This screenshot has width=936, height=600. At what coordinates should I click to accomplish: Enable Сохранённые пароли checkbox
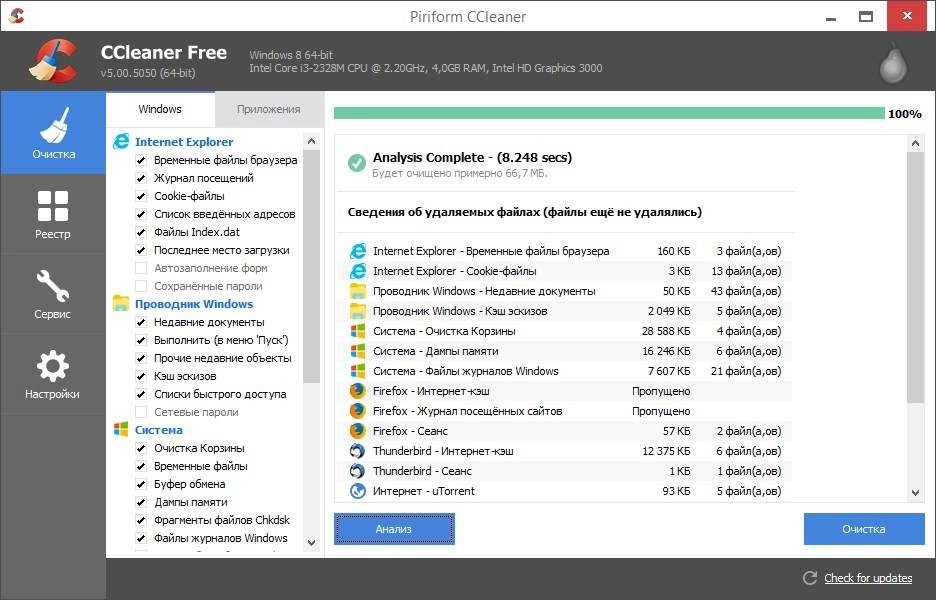pyautogui.click(x=141, y=286)
